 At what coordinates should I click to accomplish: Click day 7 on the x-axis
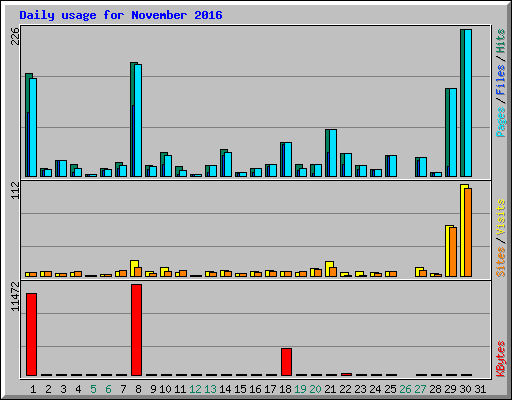[123, 389]
